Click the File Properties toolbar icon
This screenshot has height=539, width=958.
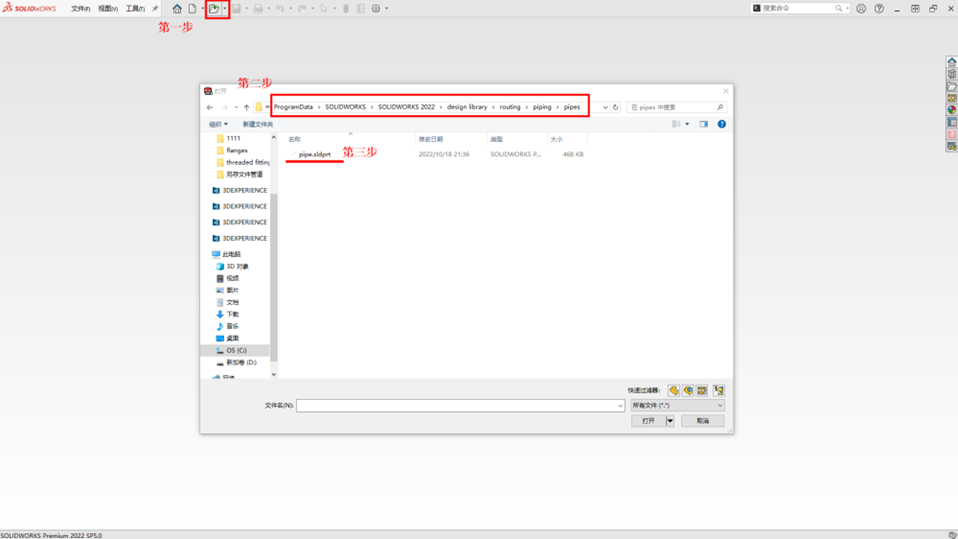361,9
